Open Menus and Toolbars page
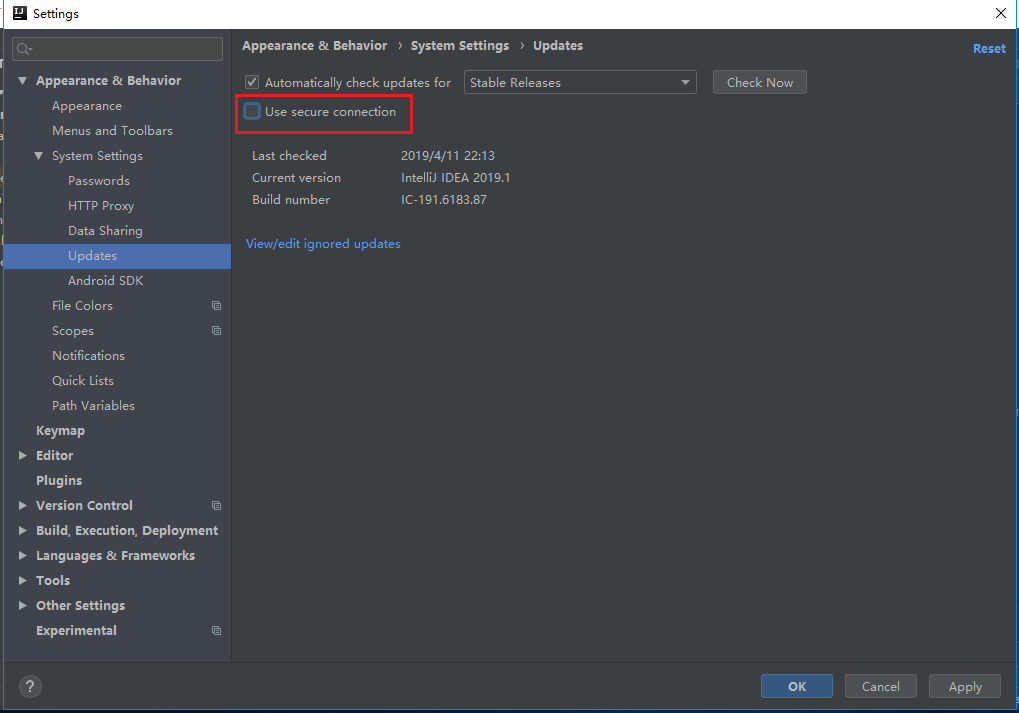 [x=112, y=131]
